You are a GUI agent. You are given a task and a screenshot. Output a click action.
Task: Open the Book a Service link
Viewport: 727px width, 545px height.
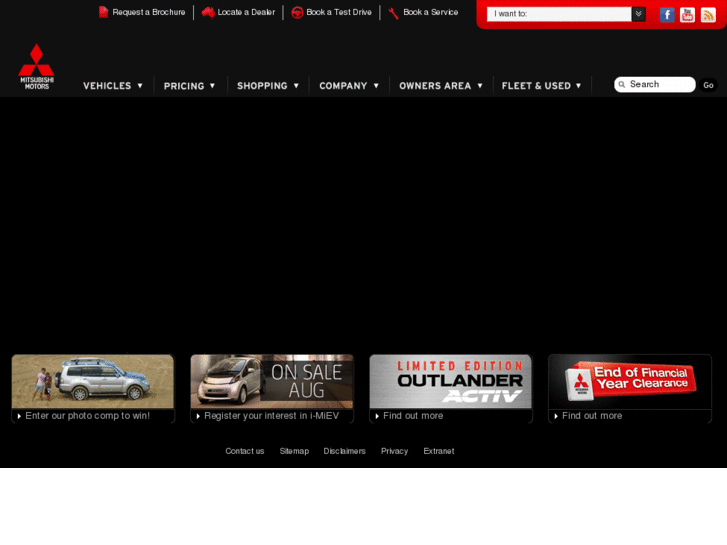point(431,12)
